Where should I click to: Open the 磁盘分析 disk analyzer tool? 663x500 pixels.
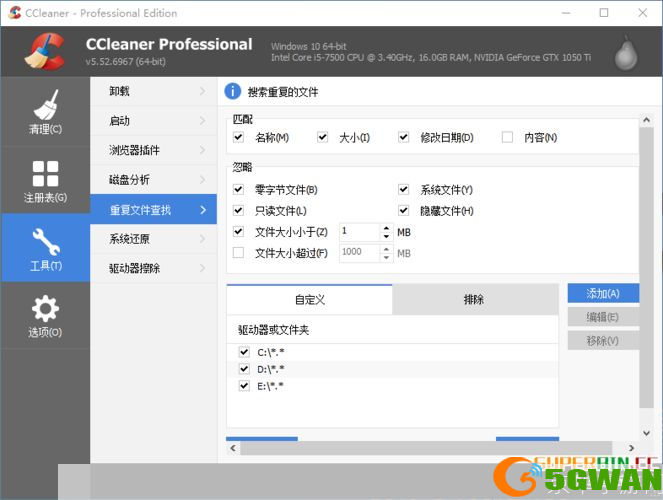pyautogui.click(x=153, y=180)
